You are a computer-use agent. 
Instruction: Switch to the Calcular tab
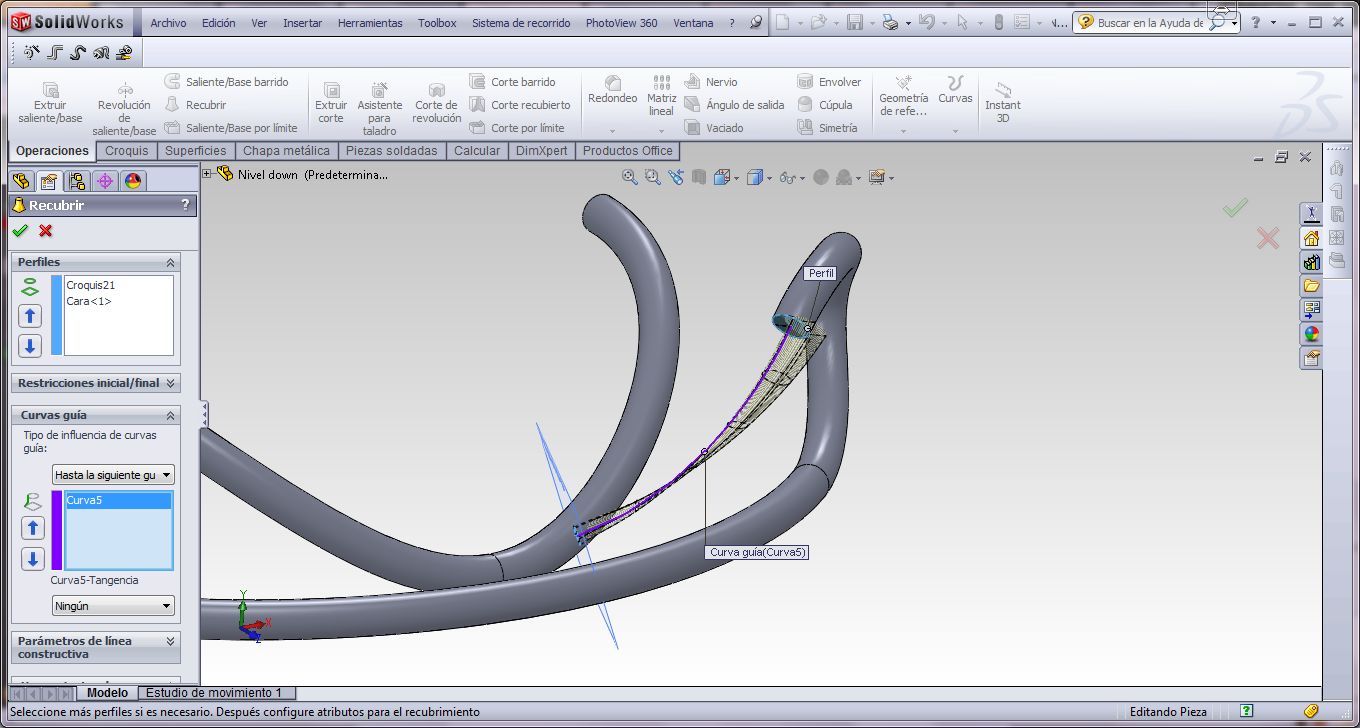[477, 151]
